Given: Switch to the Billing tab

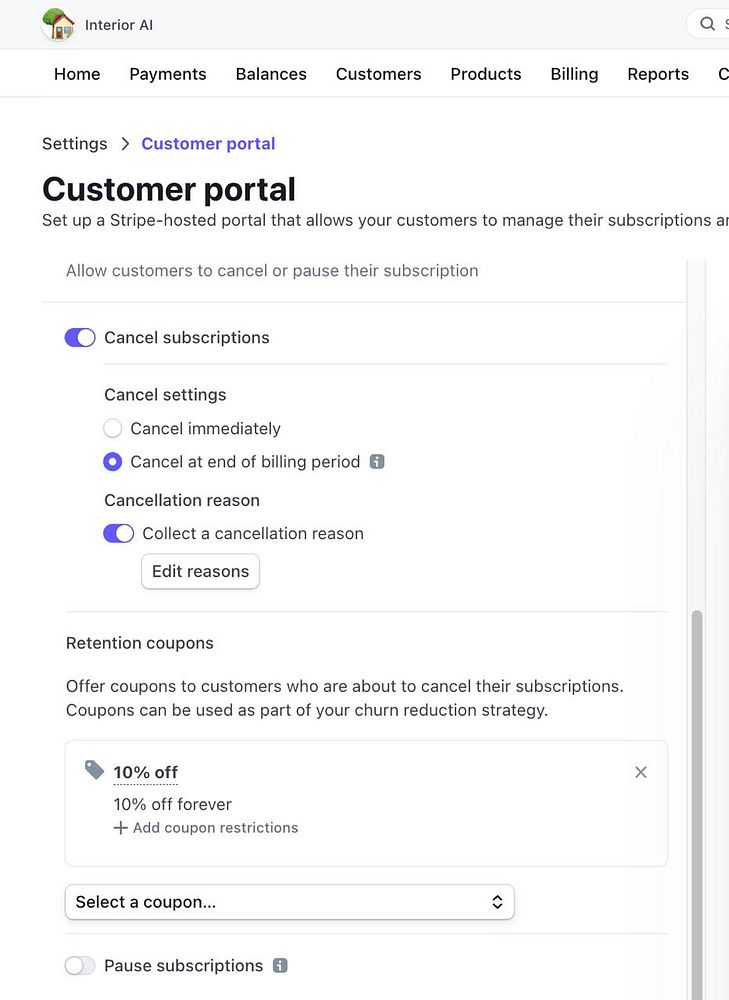Looking at the screenshot, I should click(574, 74).
